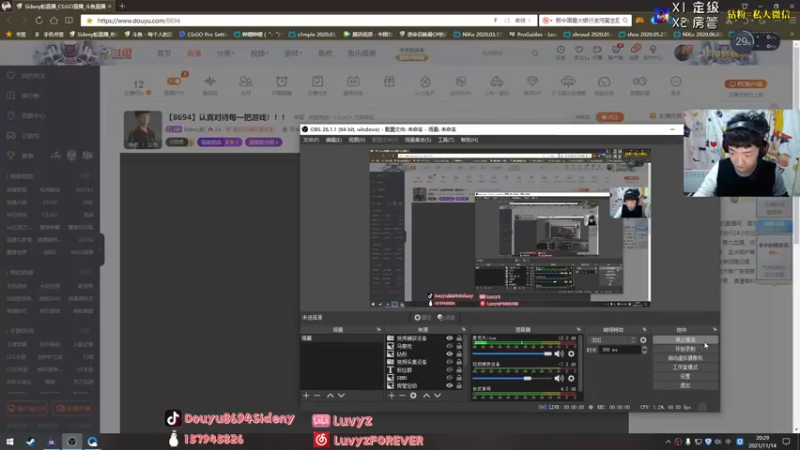Adjust the transition duration stepper arrows
Image resolution: width=800 pixels, height=450 pixels.
coord(644,350)
